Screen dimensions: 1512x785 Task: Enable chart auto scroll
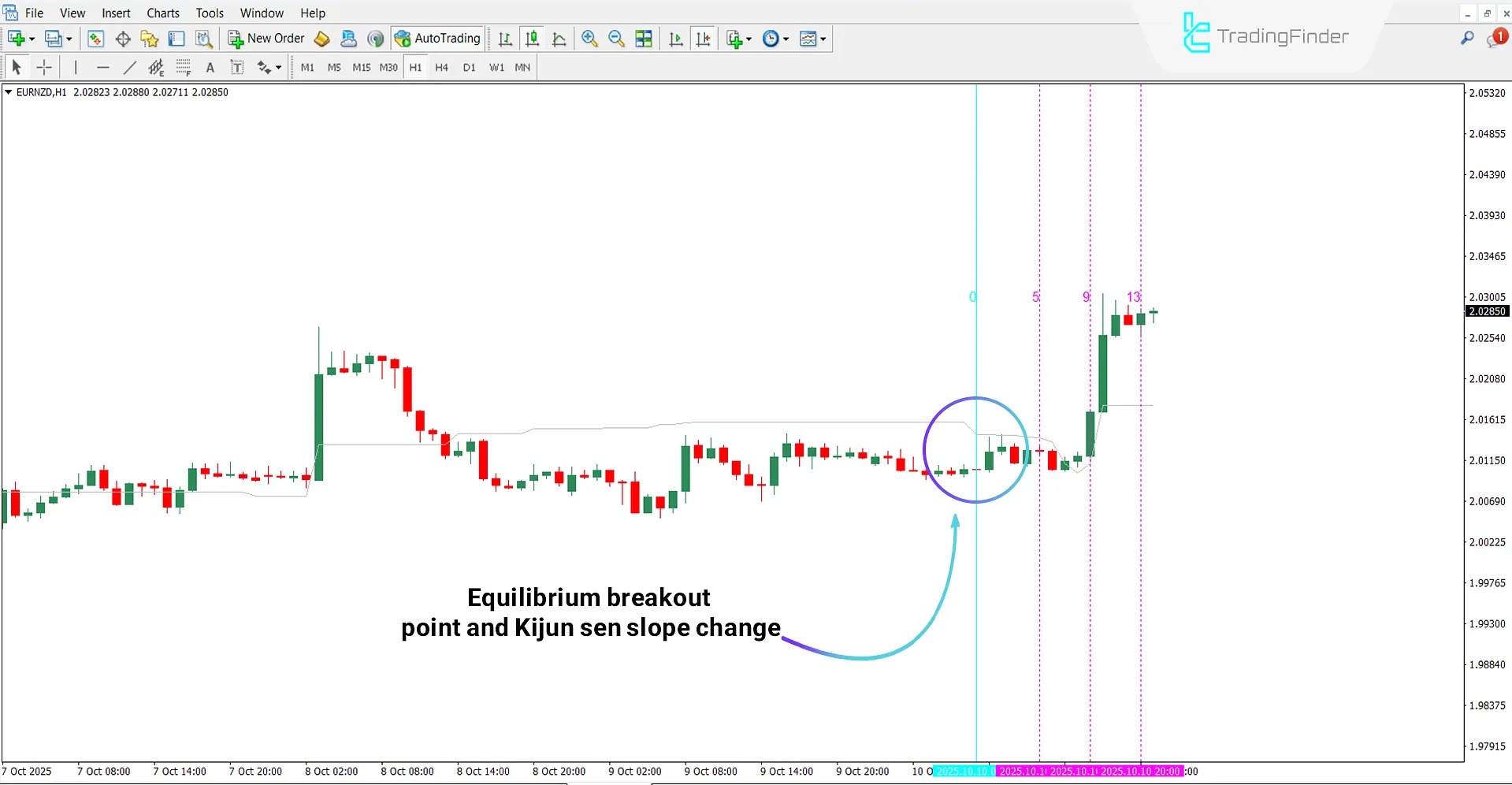[675, 39]
